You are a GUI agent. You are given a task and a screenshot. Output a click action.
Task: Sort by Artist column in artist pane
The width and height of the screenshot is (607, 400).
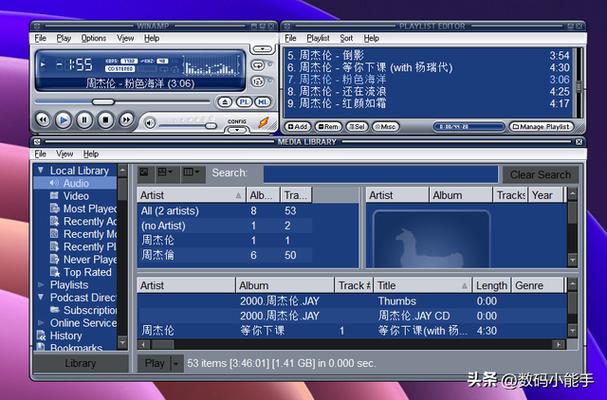tap(191, 195)
